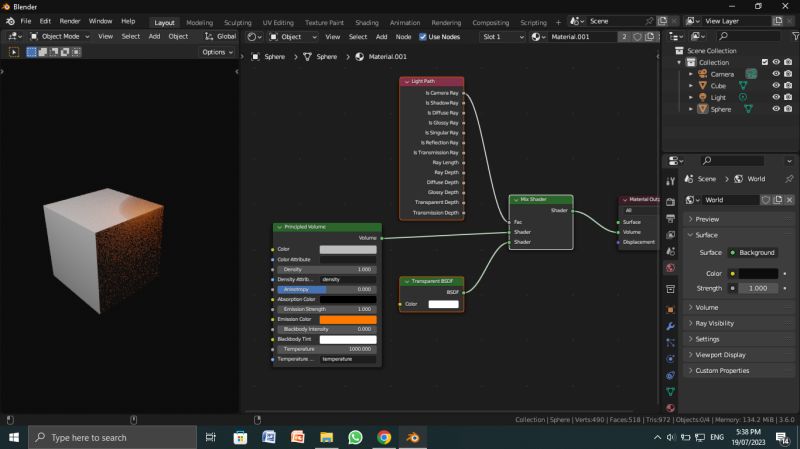The height and width of the screenshot is (449, 800).
Task: Toggle the Collection exclude checkbox
Action: coord(764,62)
